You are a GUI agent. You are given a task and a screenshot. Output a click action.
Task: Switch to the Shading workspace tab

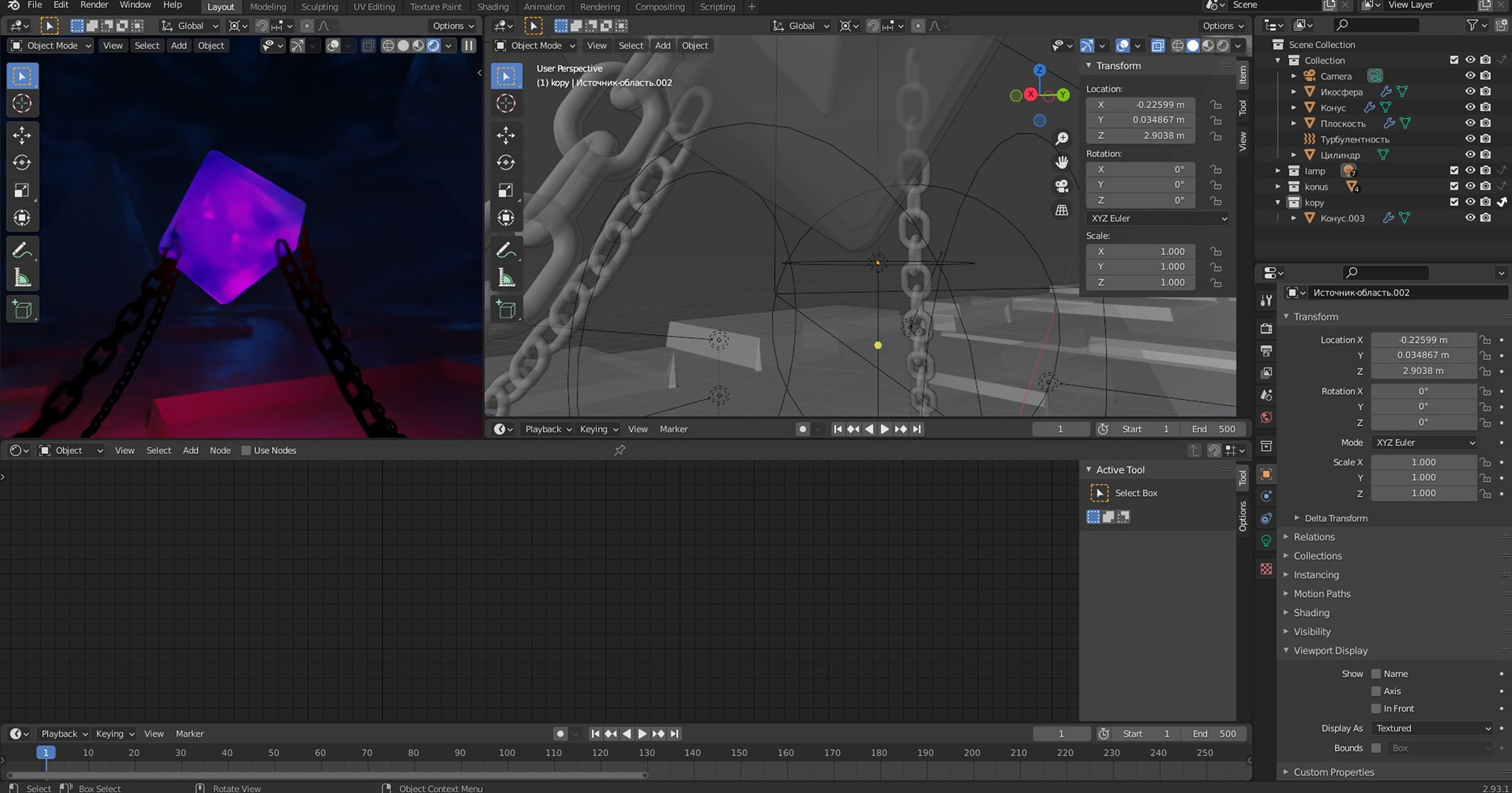(x=492, y=7)
